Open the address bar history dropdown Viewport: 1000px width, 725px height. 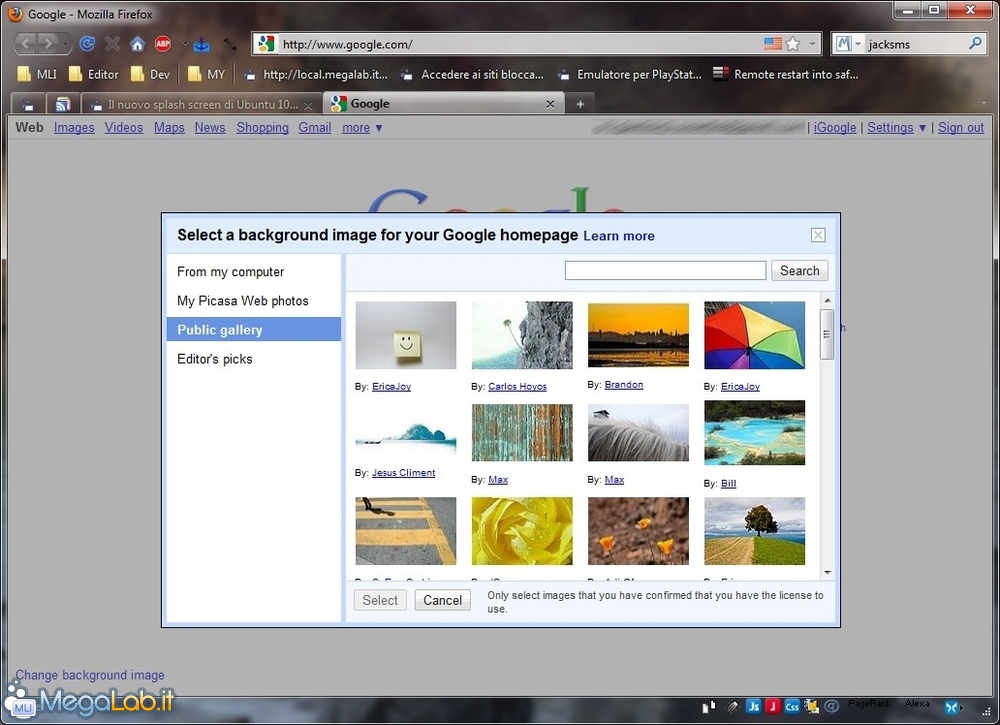point(812,44)
